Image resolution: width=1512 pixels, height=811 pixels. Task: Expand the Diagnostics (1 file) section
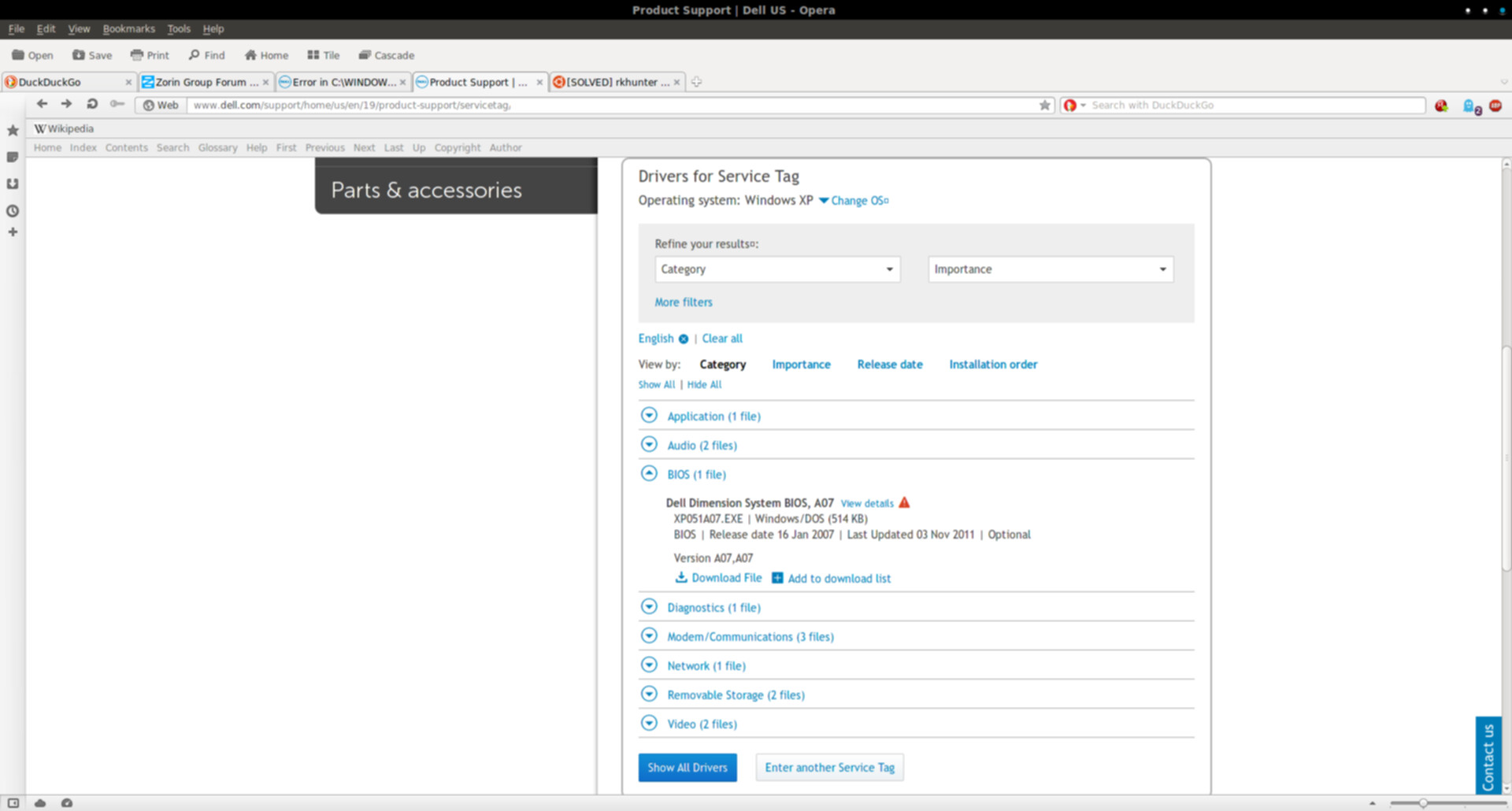(x=649, y=606)
